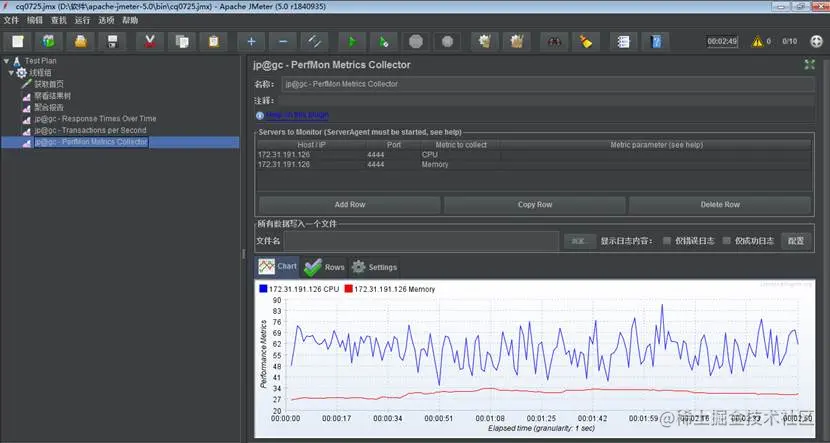Click the Toggle enable/disable toolbar icon
The width and height of the screenshot is (830, 443).
[314, 42]
